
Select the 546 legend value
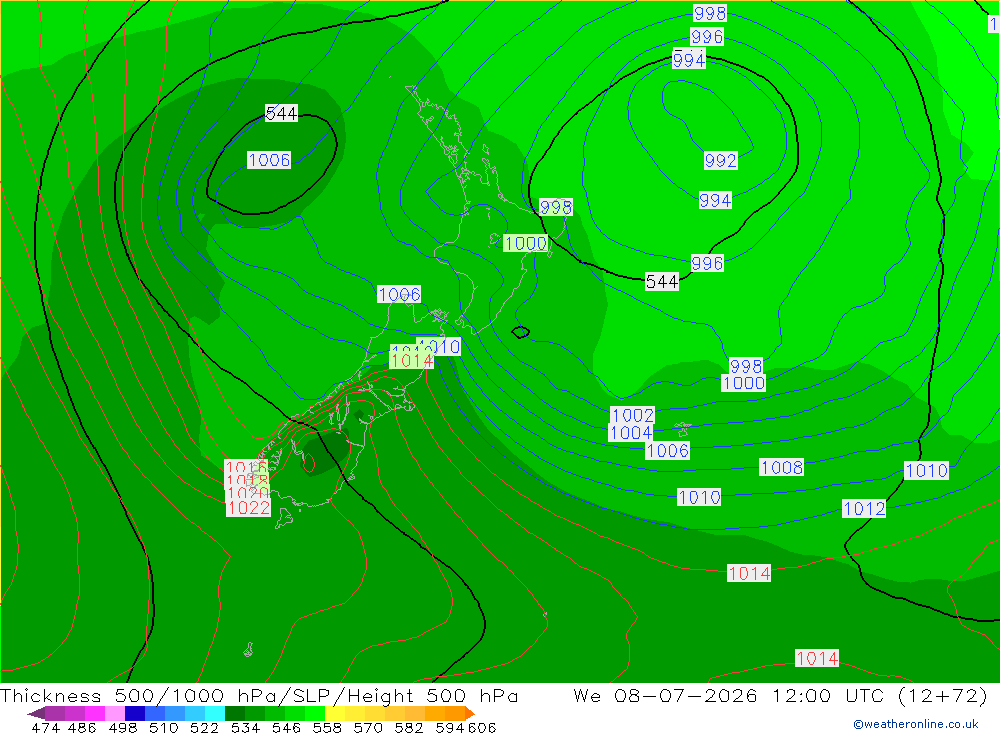286,727
